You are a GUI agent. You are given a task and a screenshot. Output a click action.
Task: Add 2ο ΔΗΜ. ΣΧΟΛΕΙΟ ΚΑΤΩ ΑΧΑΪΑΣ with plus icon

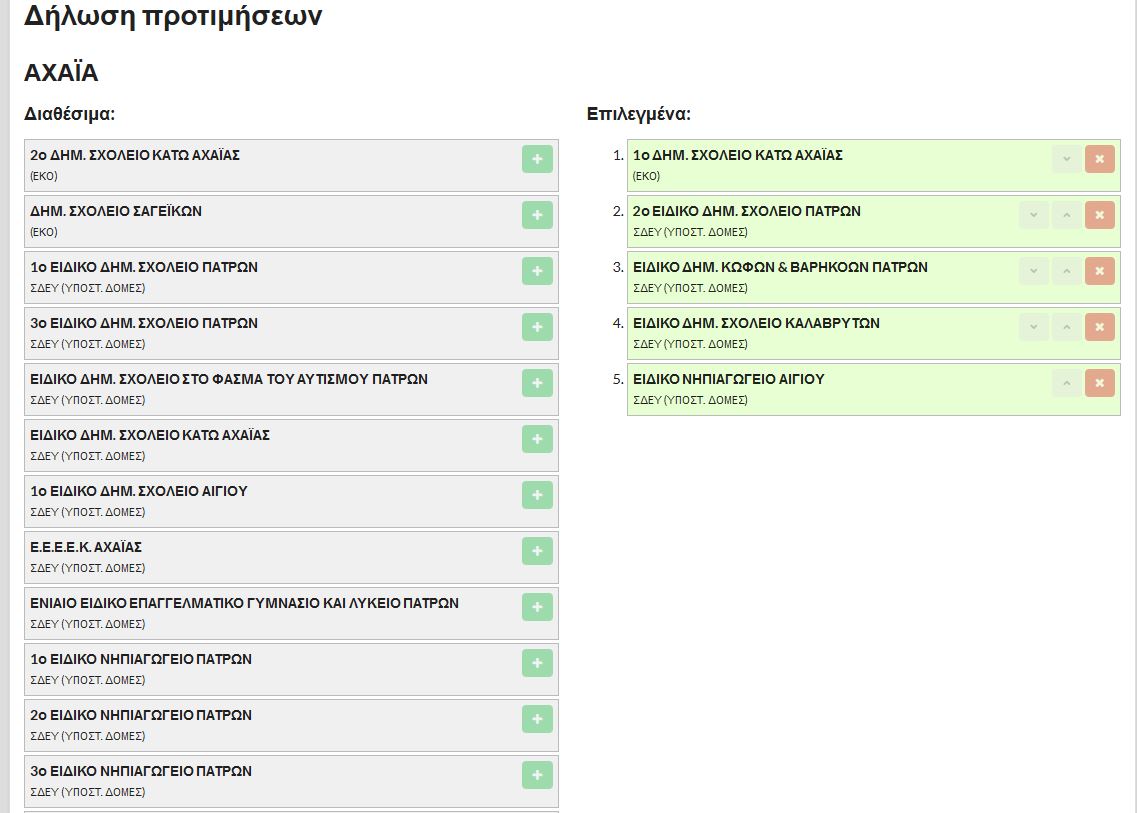[537, 159]
